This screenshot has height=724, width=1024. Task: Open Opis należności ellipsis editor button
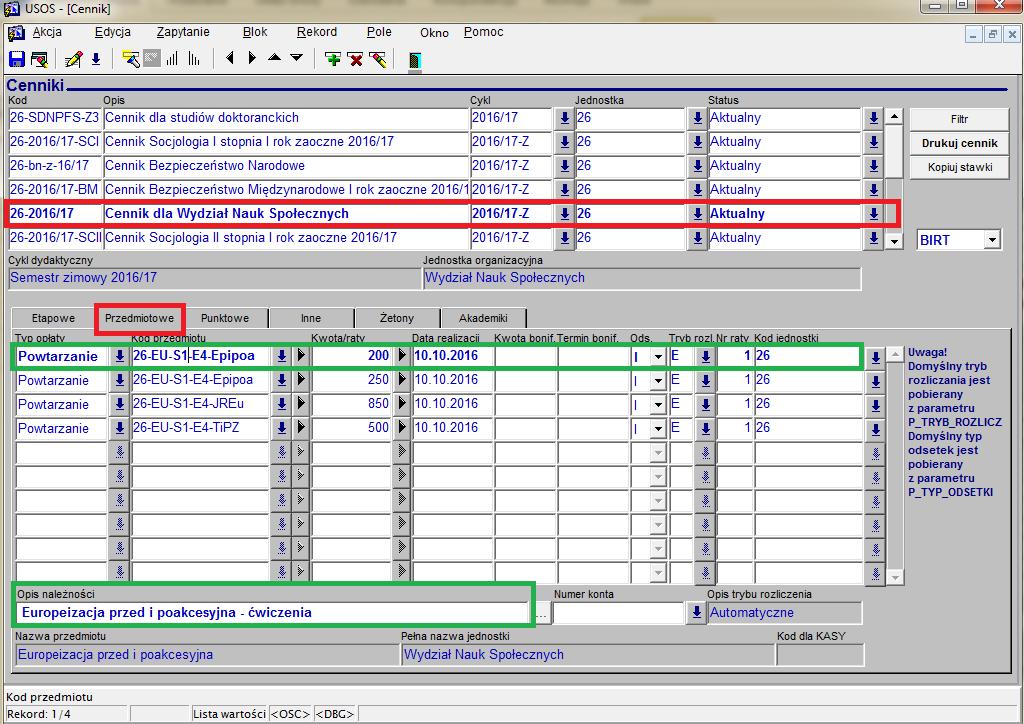pyautogui.click(x=541, y=614)
